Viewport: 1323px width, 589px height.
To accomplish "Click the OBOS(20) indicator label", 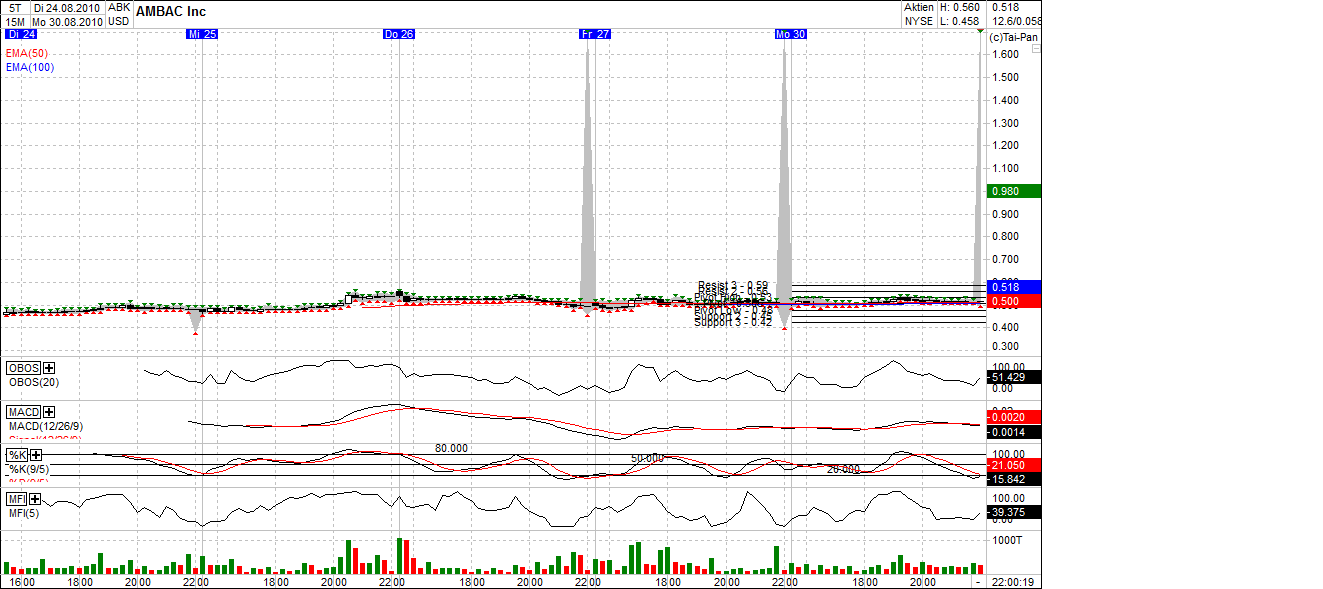I will coord(33,382).
